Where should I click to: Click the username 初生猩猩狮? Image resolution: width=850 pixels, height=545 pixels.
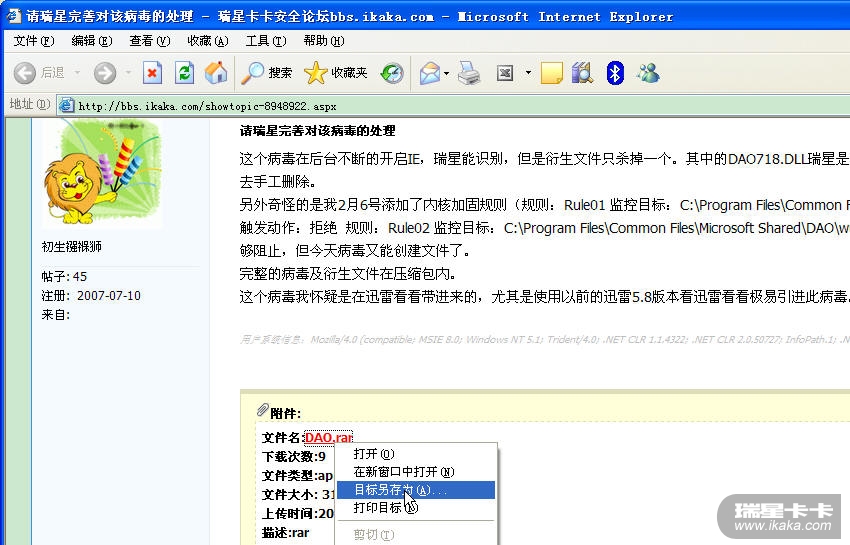pos(72,247)
